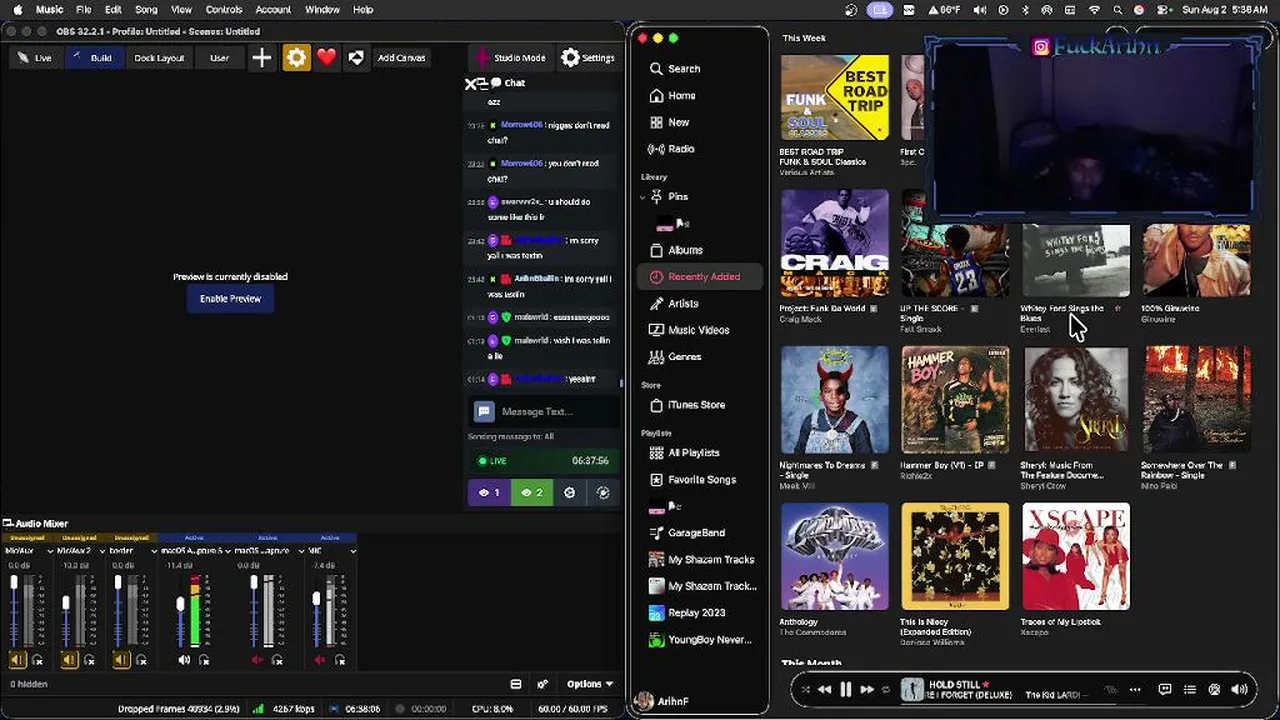Go to previous track in Music
Viewport: 1280px width, 720px height.
(x=824, y=689)
